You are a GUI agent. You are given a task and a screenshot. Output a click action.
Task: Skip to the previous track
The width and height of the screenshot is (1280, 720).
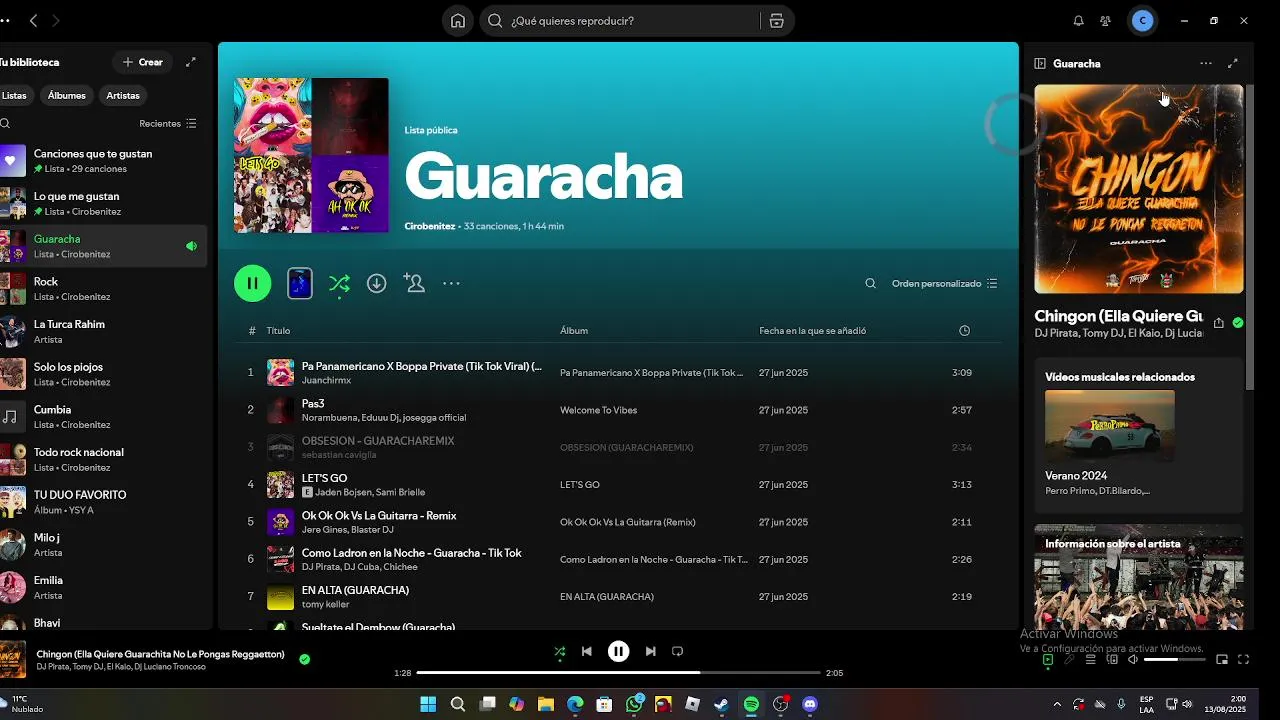pos(587,651)
